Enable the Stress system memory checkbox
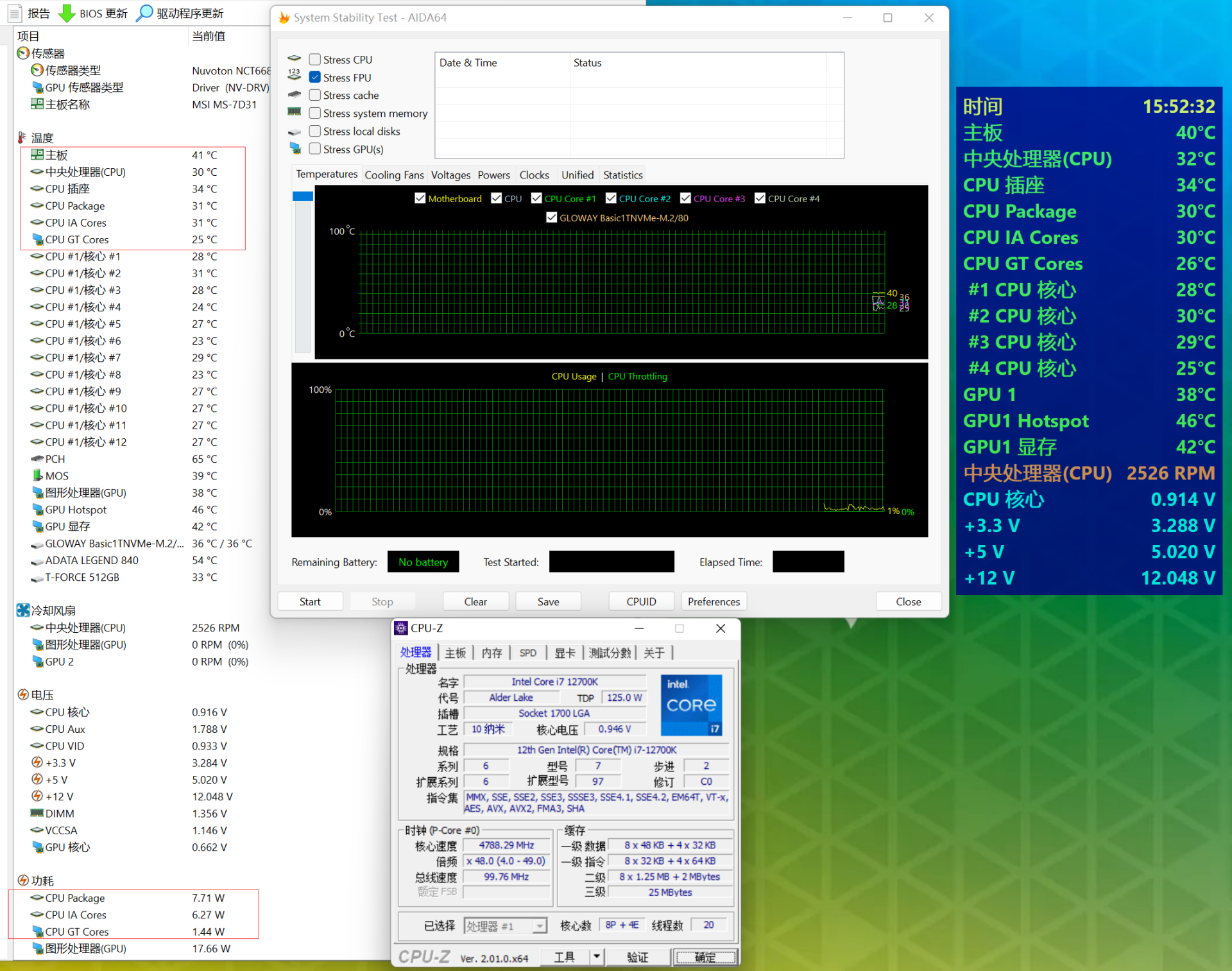The width and height of the screenshot is (1232, 971). pos(315,113)
